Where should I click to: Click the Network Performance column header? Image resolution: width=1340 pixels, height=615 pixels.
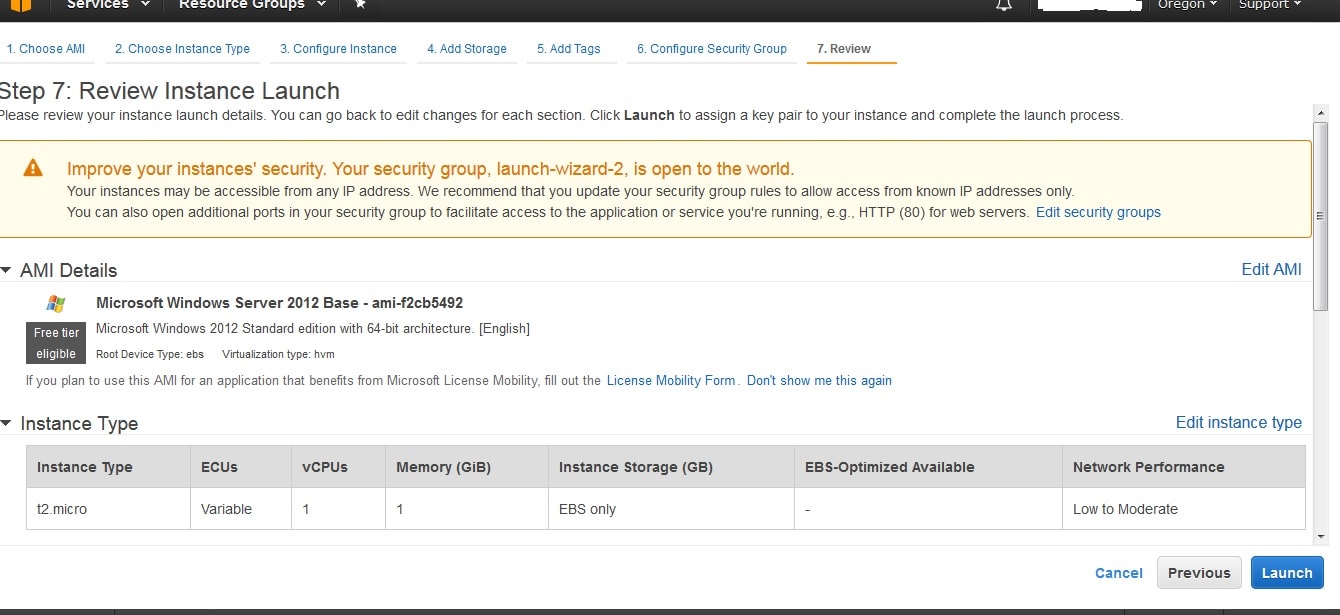(1183, 467)
